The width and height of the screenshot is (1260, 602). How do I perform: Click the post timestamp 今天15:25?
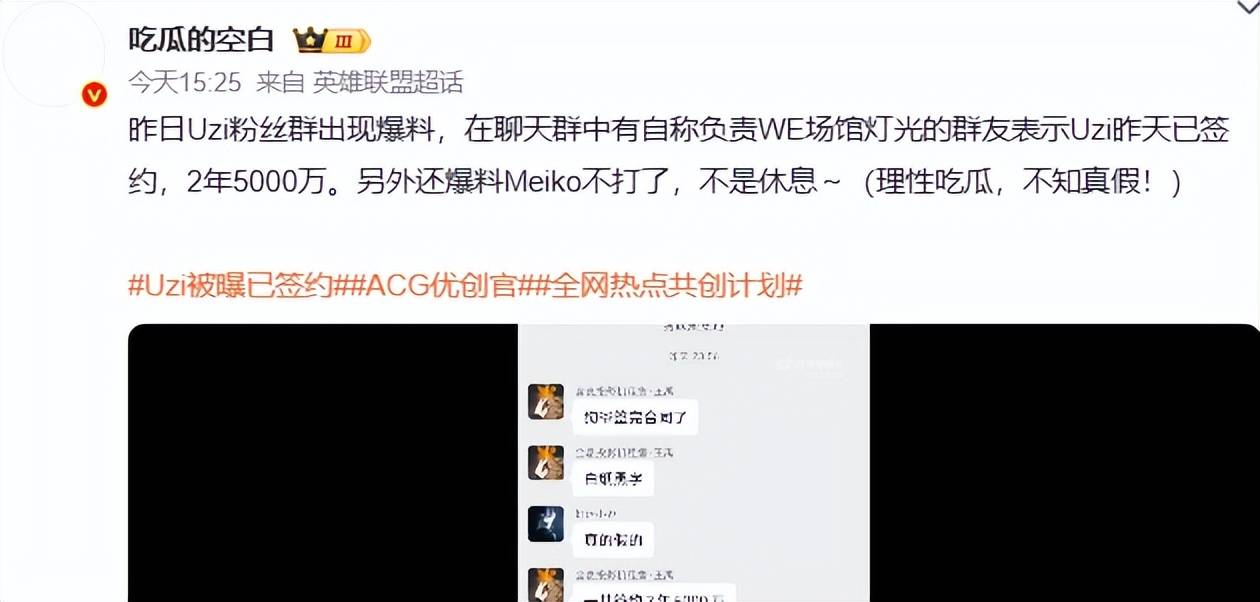[x=185, y=82]
